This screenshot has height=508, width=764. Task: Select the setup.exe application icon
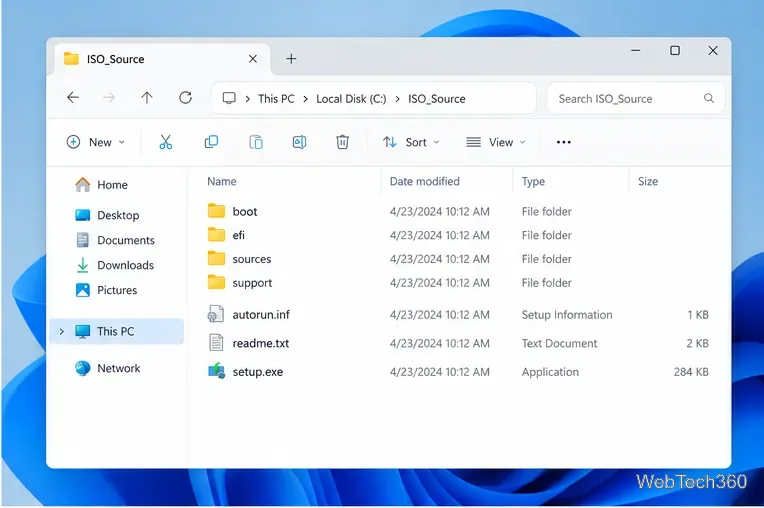tap(216, 372)
